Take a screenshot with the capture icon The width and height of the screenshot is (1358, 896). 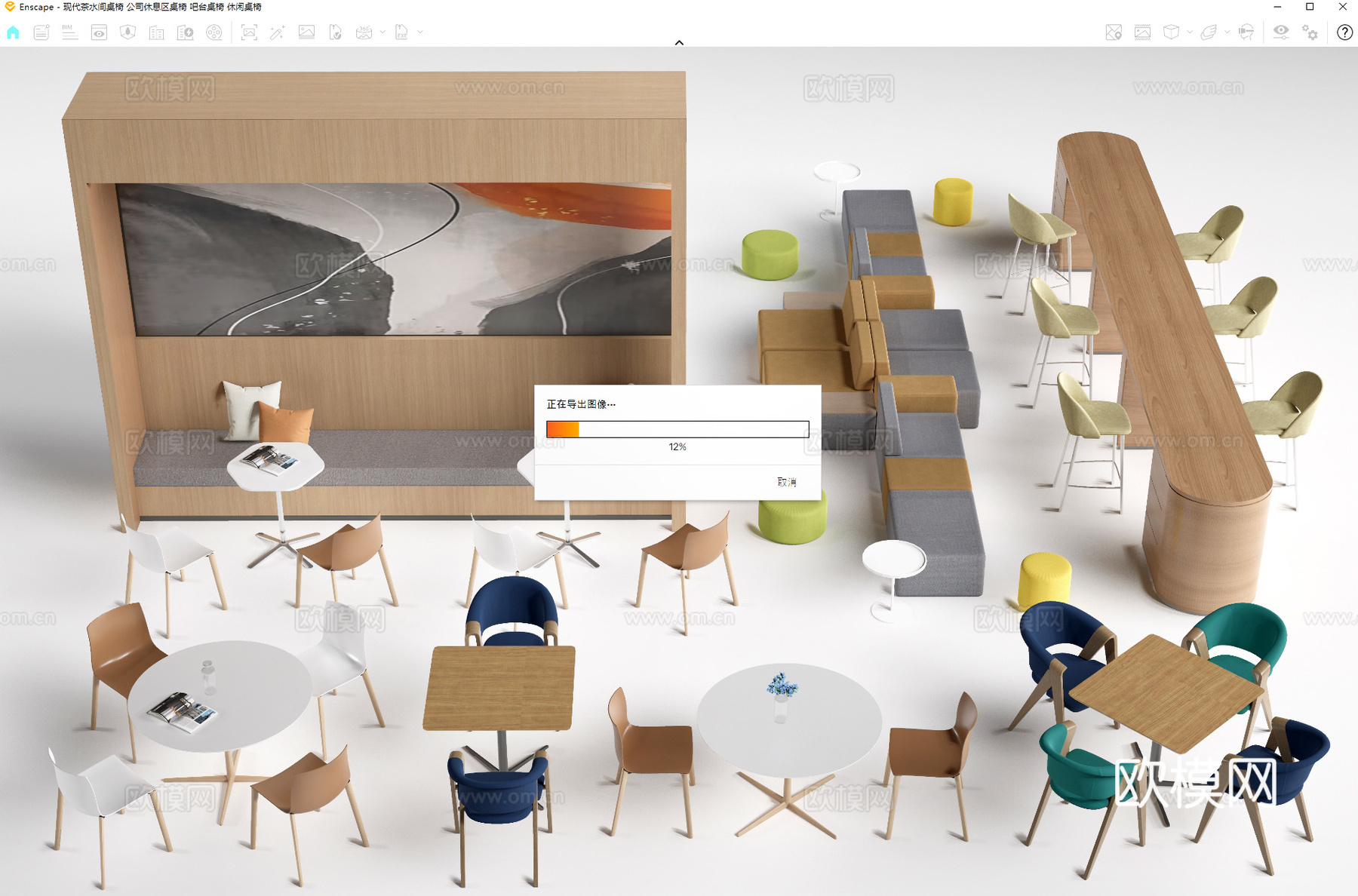(x=249, y=32)
